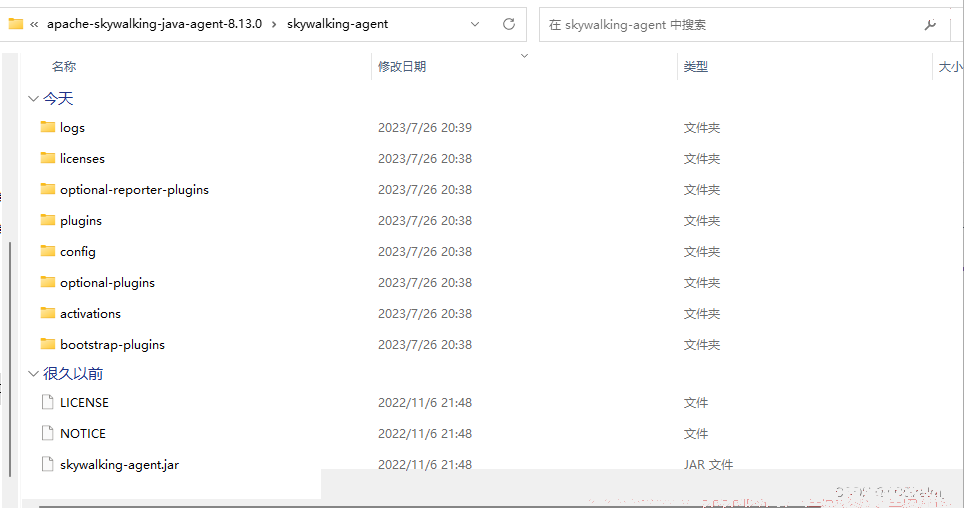Click the 文件夹 type for plugins row

point(702,220)
